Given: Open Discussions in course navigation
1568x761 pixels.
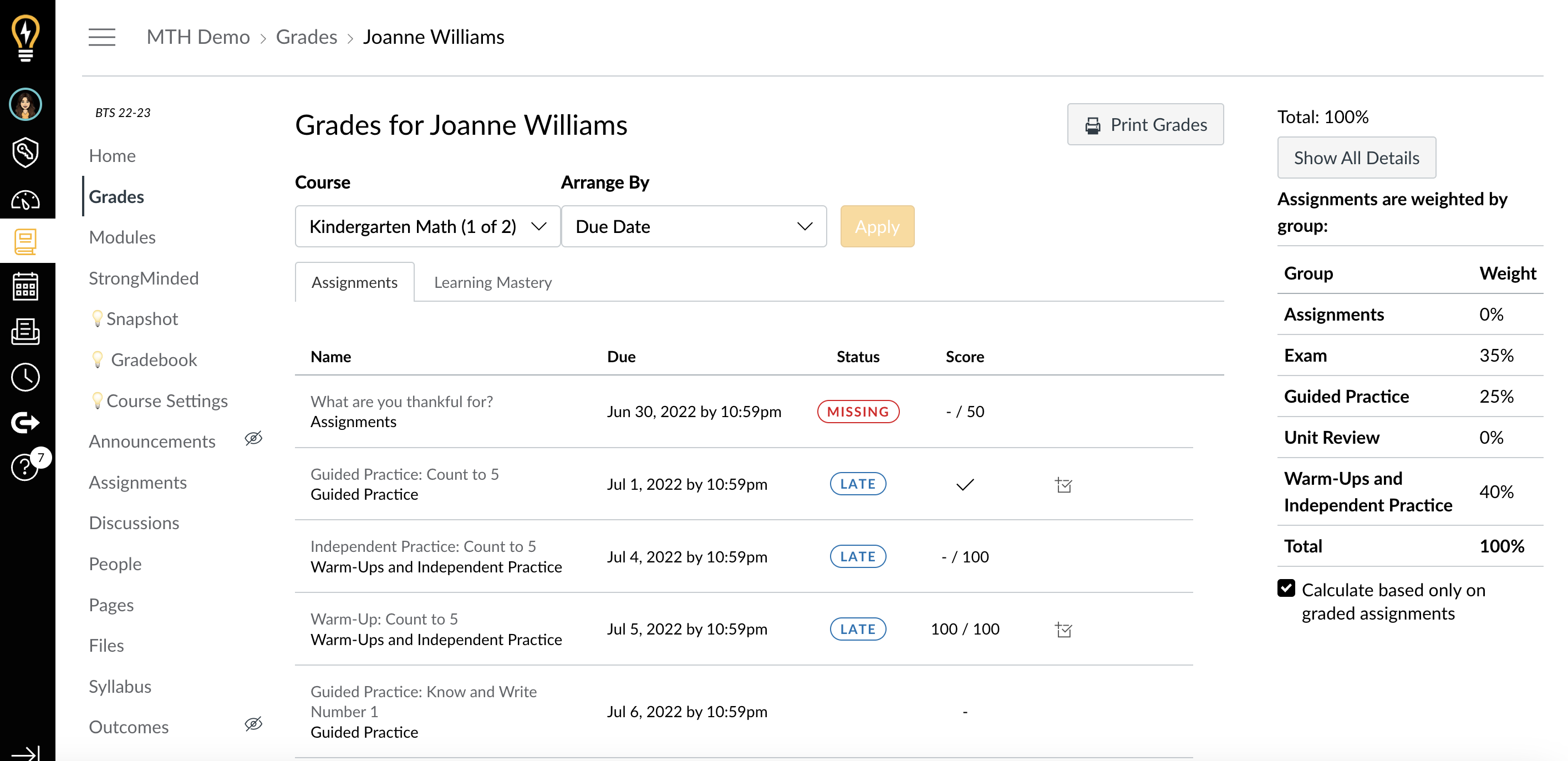Looking at the screenshot, I should [x=134, y=522].
